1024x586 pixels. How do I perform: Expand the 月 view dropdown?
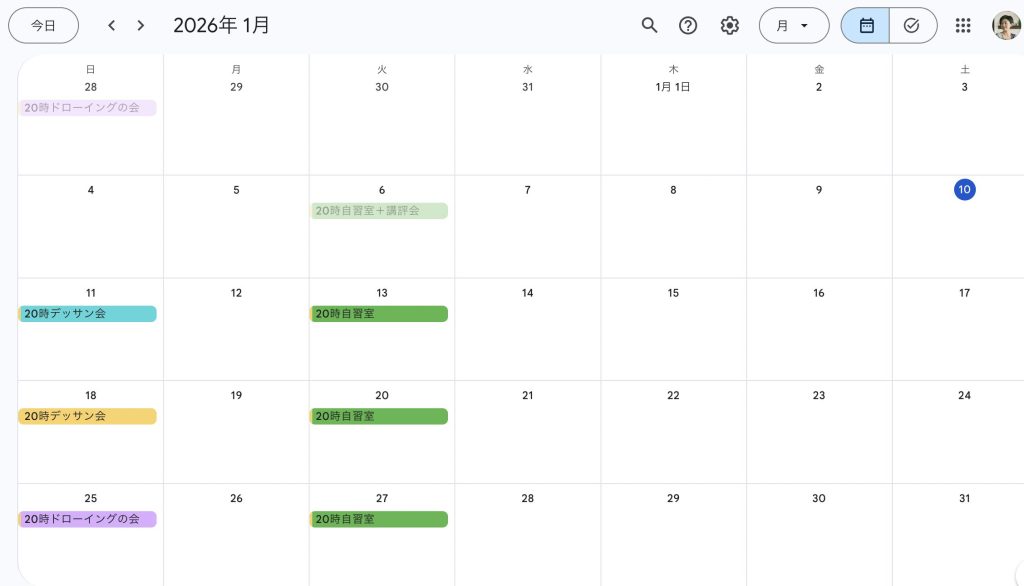click(x=793, y=25)
